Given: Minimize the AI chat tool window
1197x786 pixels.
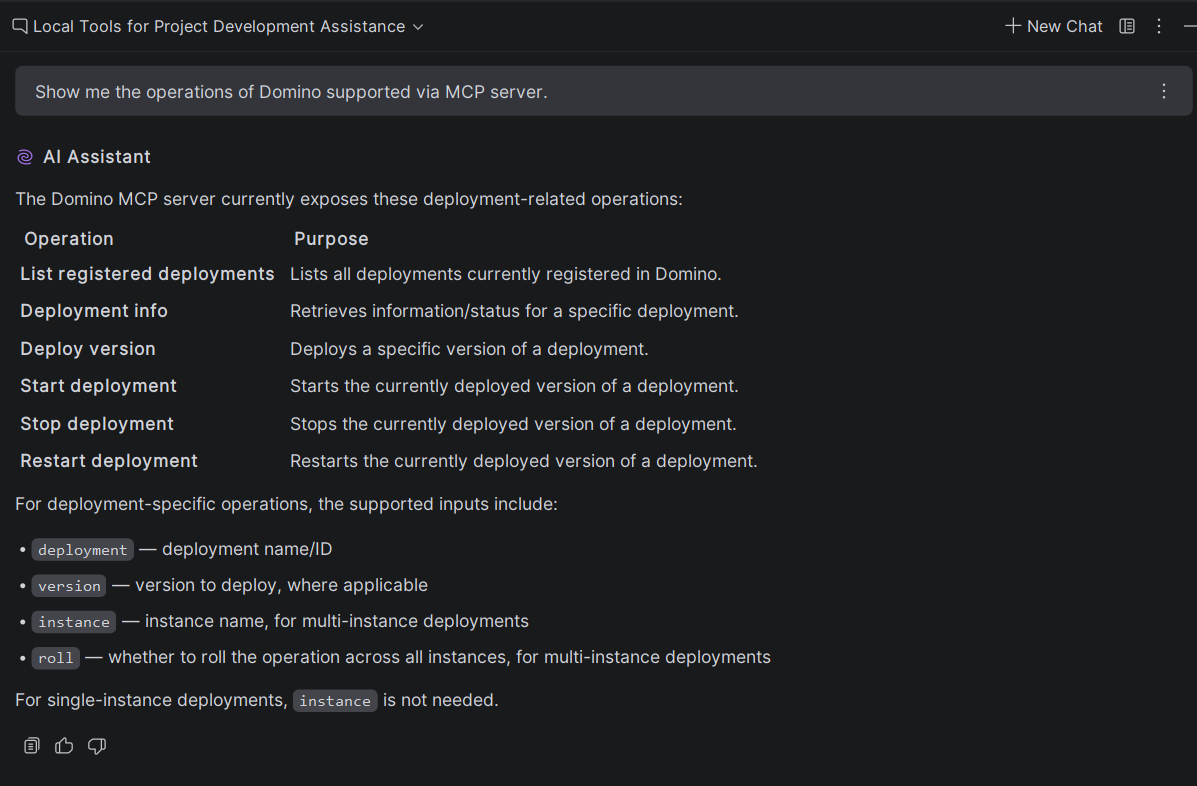Looking at the screenshot, I should coord(1189,27).
